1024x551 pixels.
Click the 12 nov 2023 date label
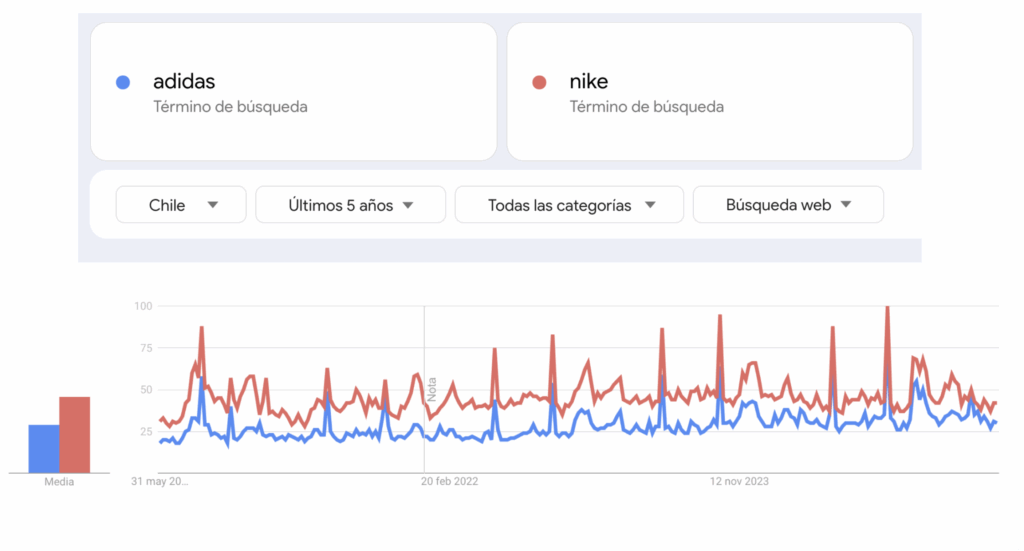739,481
